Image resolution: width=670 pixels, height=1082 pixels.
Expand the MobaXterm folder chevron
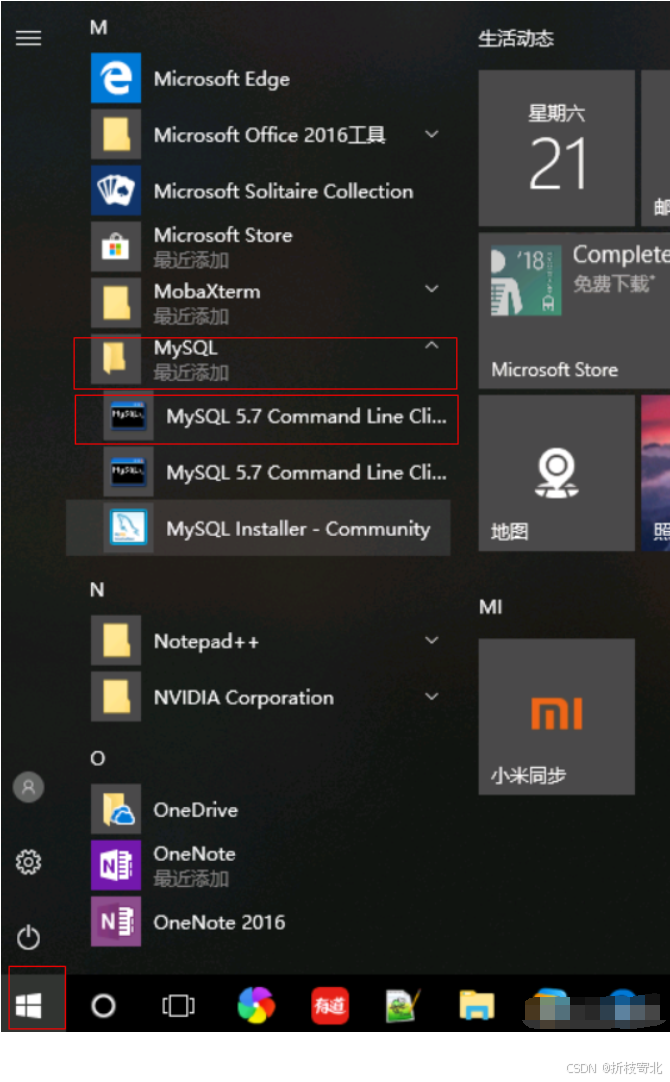point(431,288)
